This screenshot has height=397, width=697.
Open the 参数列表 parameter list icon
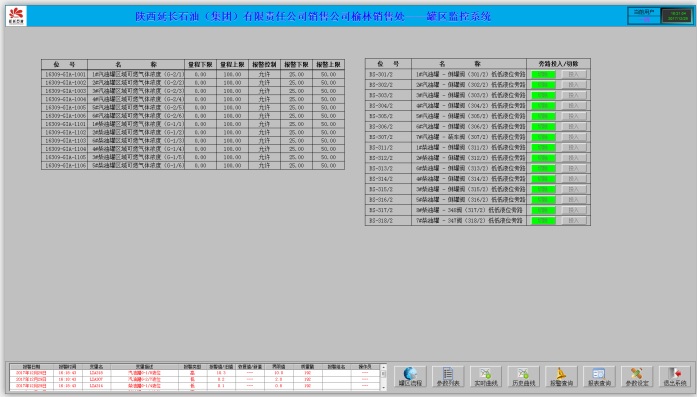click(x=448, y=376)
